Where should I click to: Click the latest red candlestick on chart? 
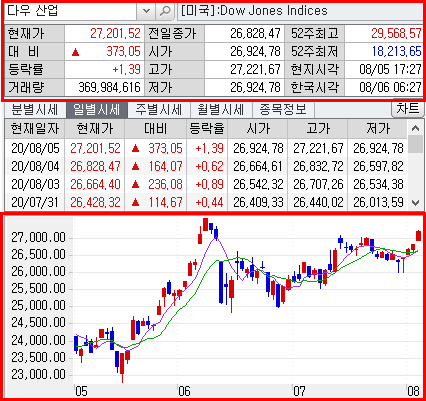click(x=418, y=236)
